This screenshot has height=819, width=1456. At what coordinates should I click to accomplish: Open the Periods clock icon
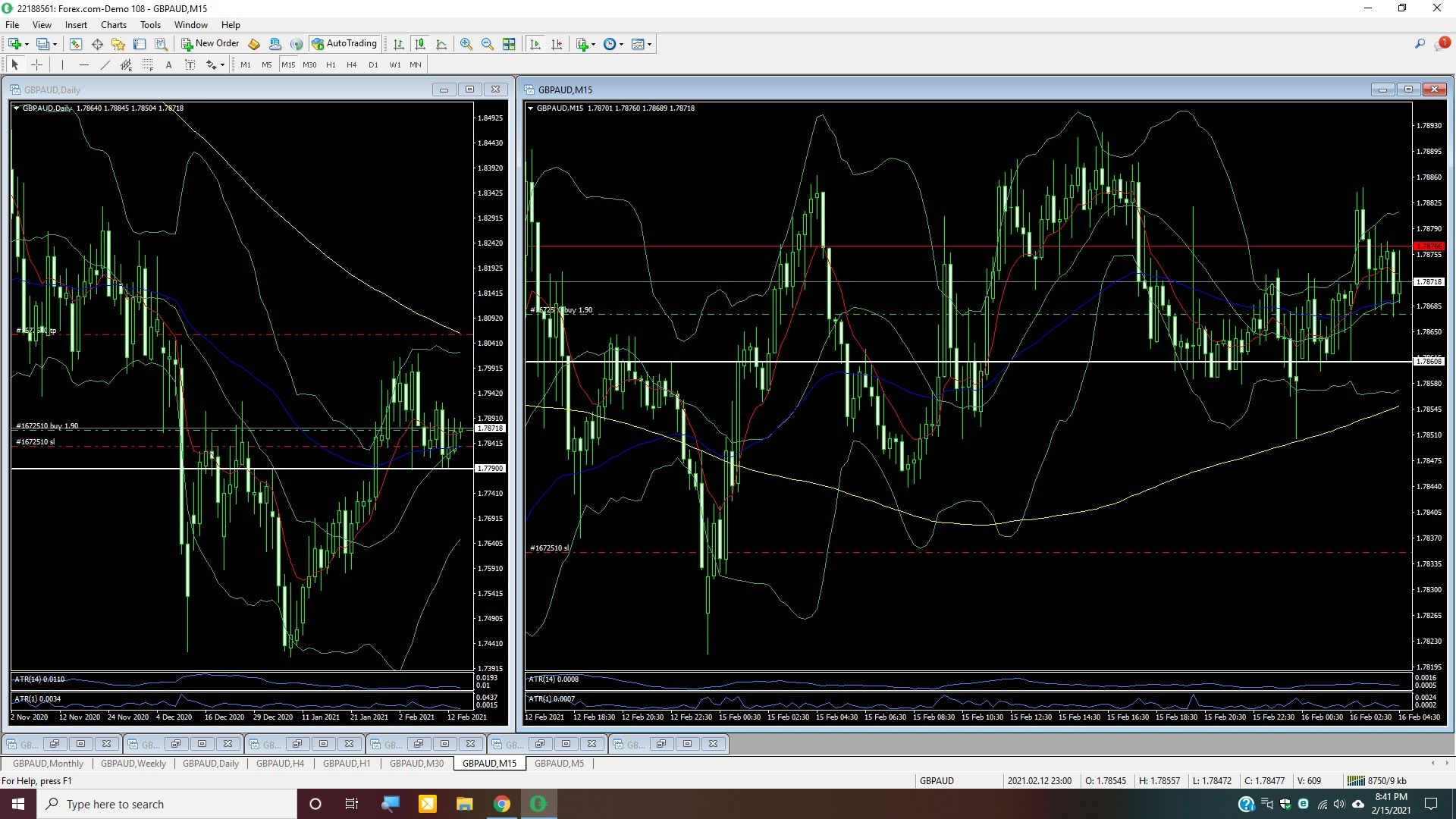[x=609, y=44]
